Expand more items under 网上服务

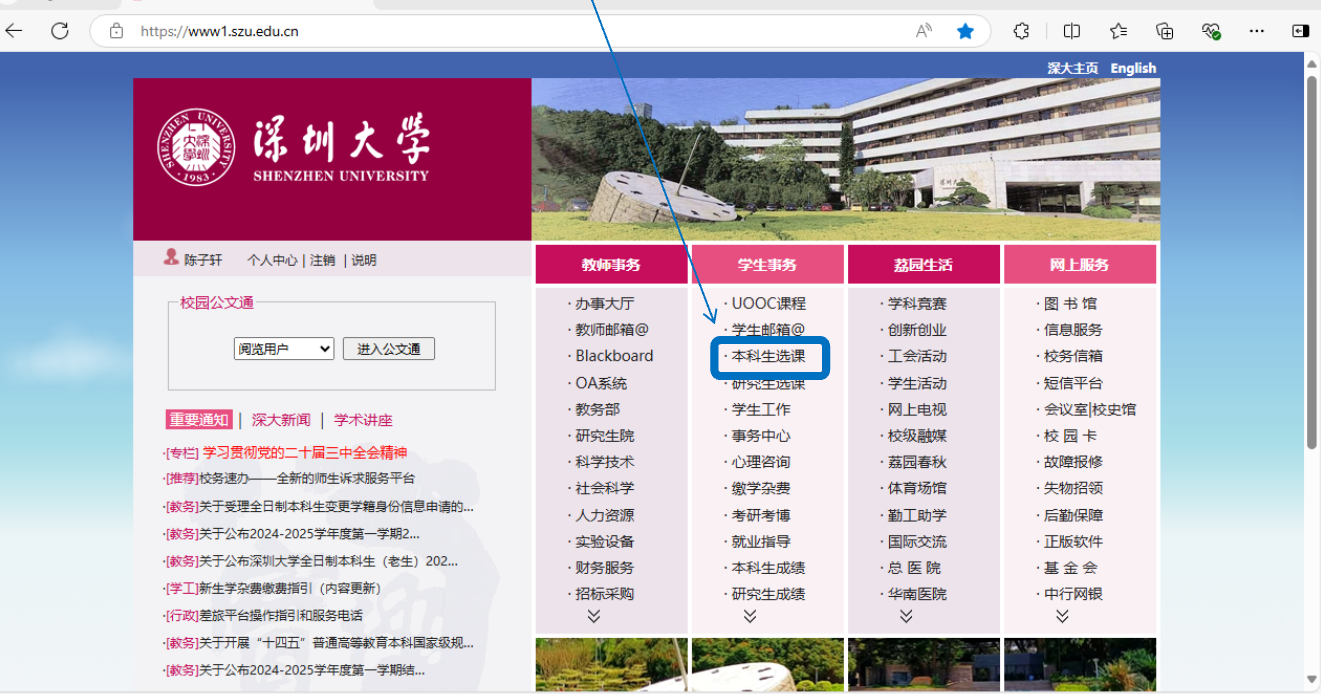1062,617
